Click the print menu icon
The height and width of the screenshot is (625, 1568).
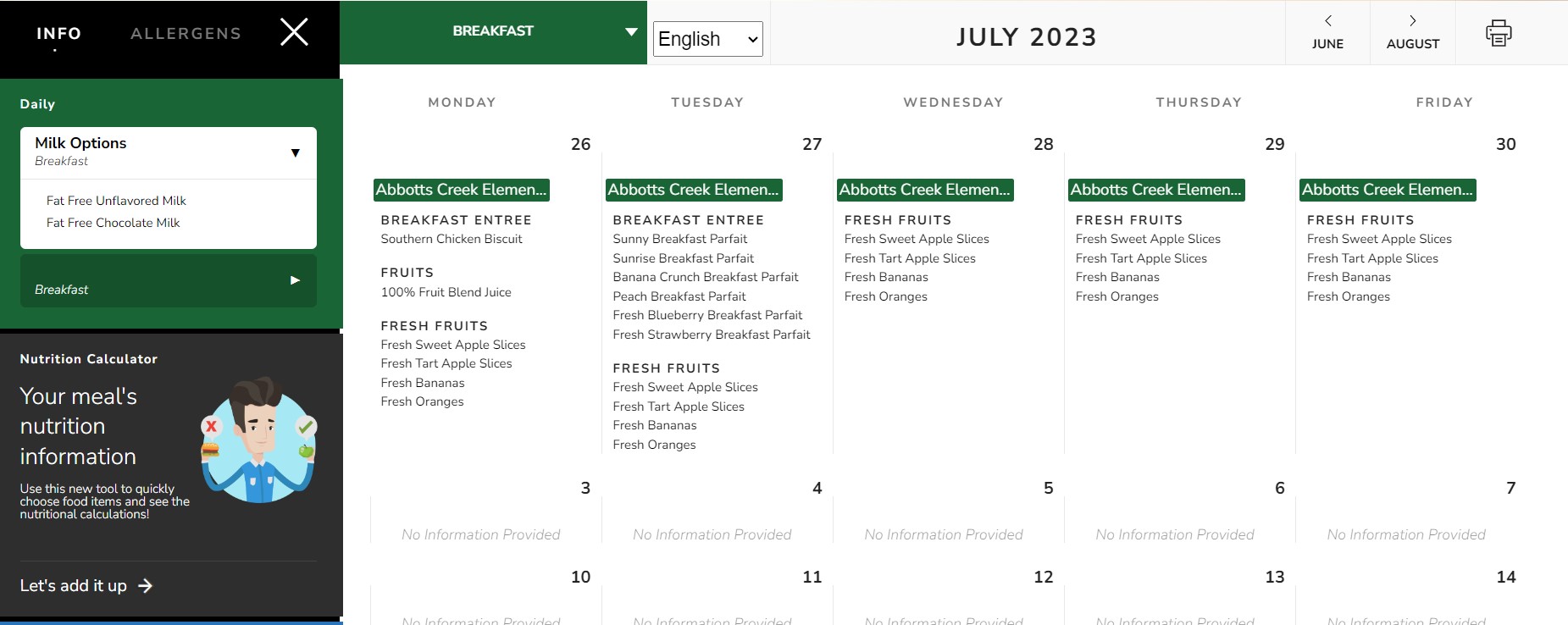pyautogui.click(x=1498, y=32)
